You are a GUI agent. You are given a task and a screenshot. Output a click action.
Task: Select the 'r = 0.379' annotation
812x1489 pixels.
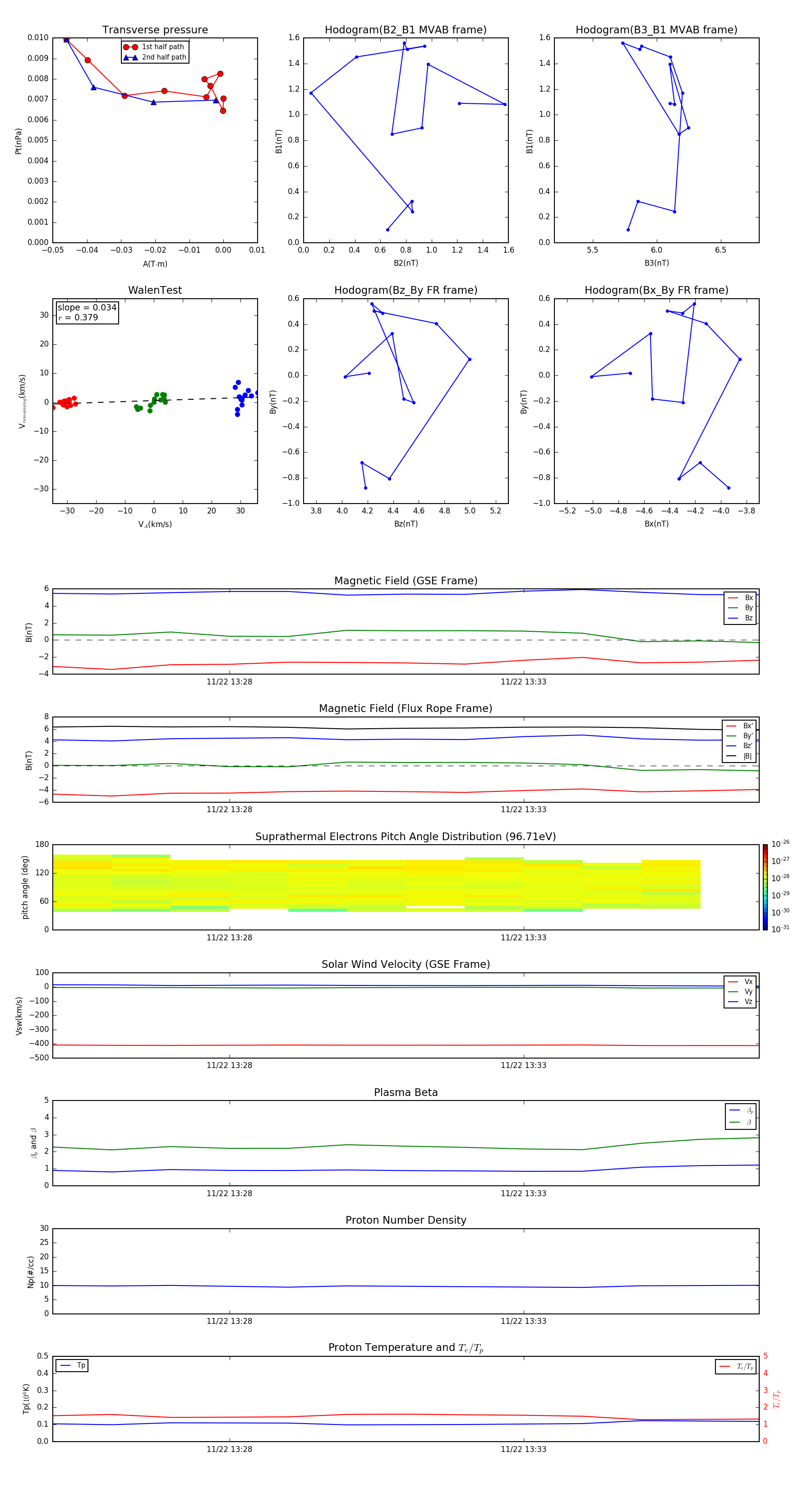tap(78, 317)
